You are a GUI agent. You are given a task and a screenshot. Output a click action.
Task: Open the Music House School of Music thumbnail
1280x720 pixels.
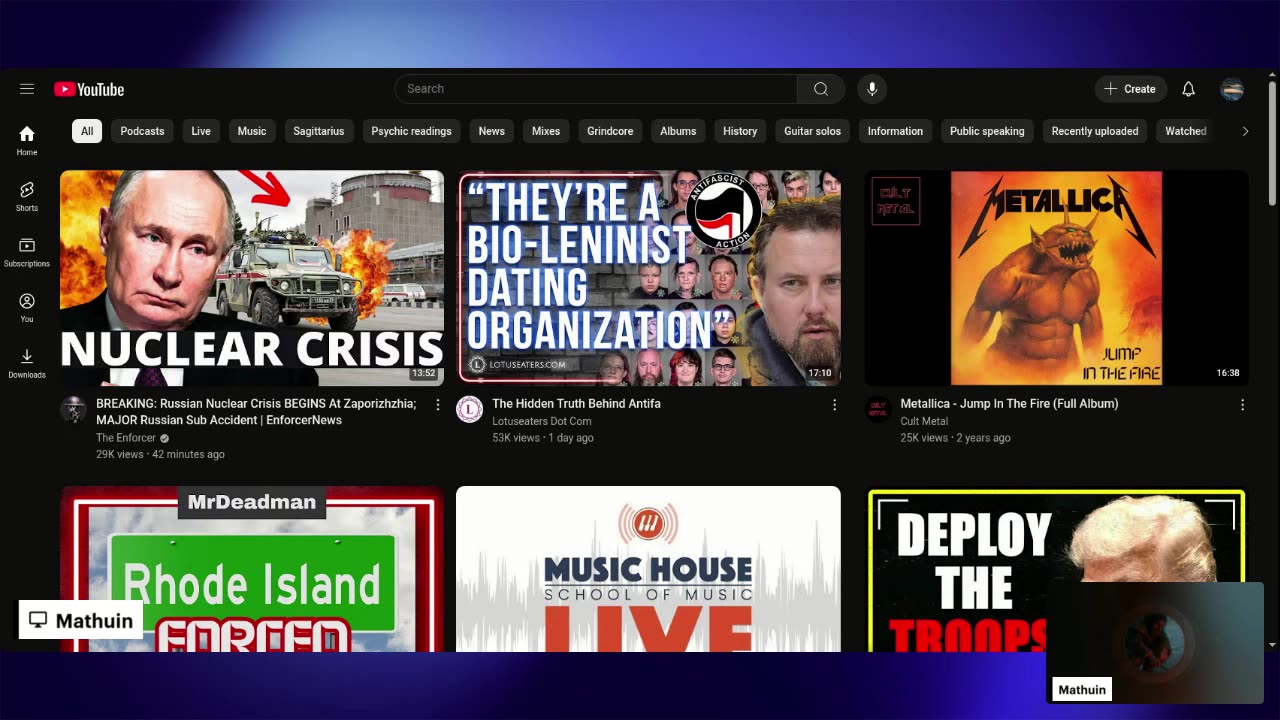pos(649,569)
